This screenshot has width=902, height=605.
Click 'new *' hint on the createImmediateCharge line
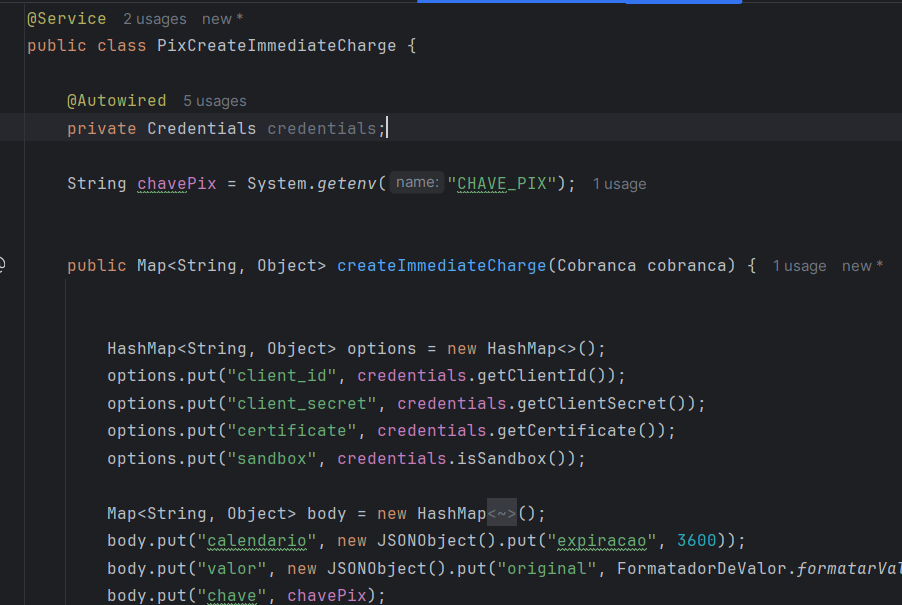[862, 266]
